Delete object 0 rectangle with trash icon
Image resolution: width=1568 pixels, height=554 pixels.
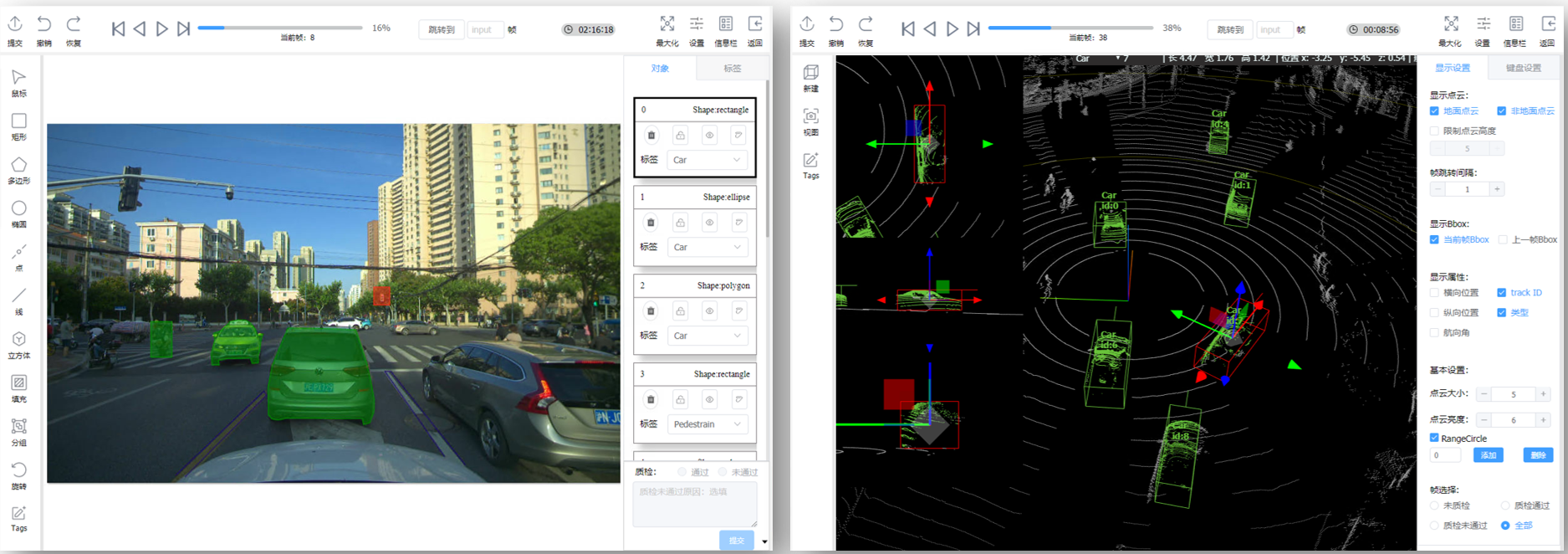(651, 136)
